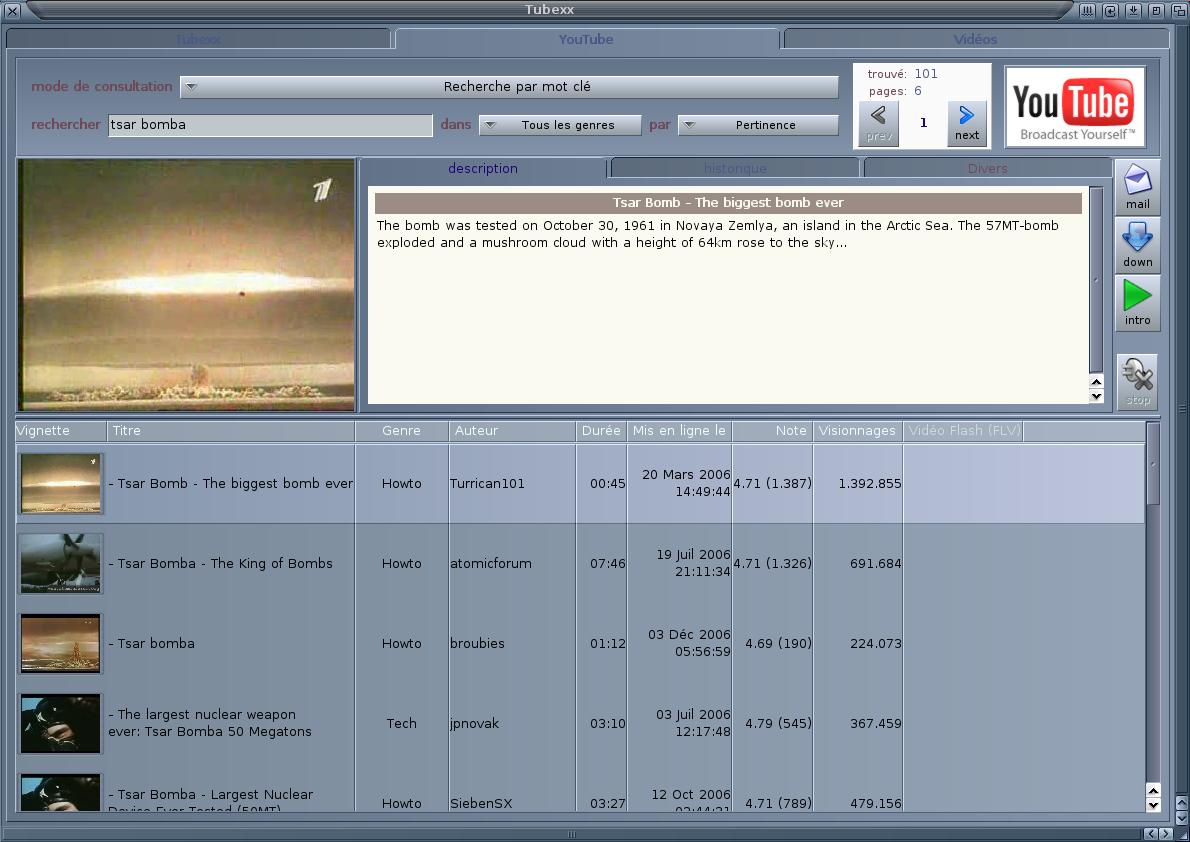This screenshot has height=842, width=1190.
Task: Click the rechercher search field
Action: 270,125
